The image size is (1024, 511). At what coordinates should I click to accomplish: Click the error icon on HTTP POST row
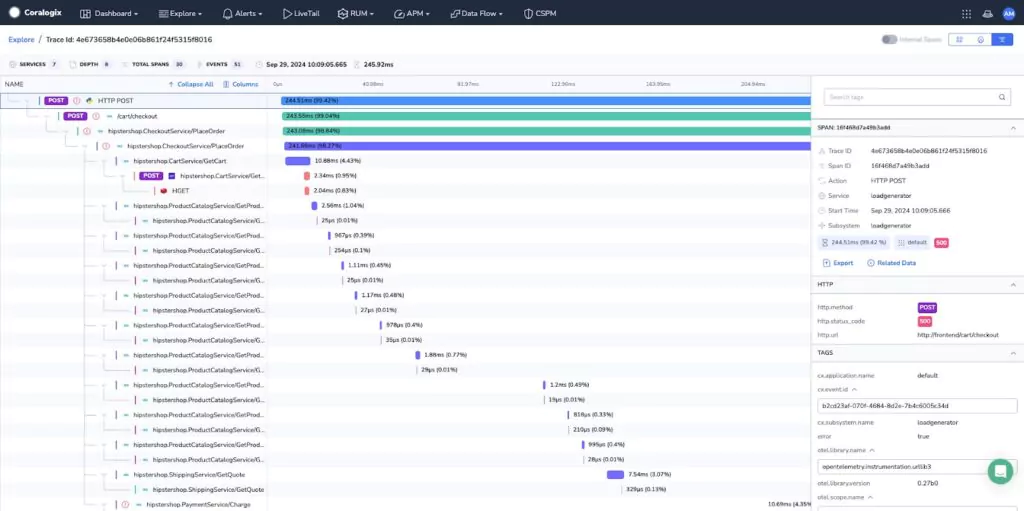[76, 101]
